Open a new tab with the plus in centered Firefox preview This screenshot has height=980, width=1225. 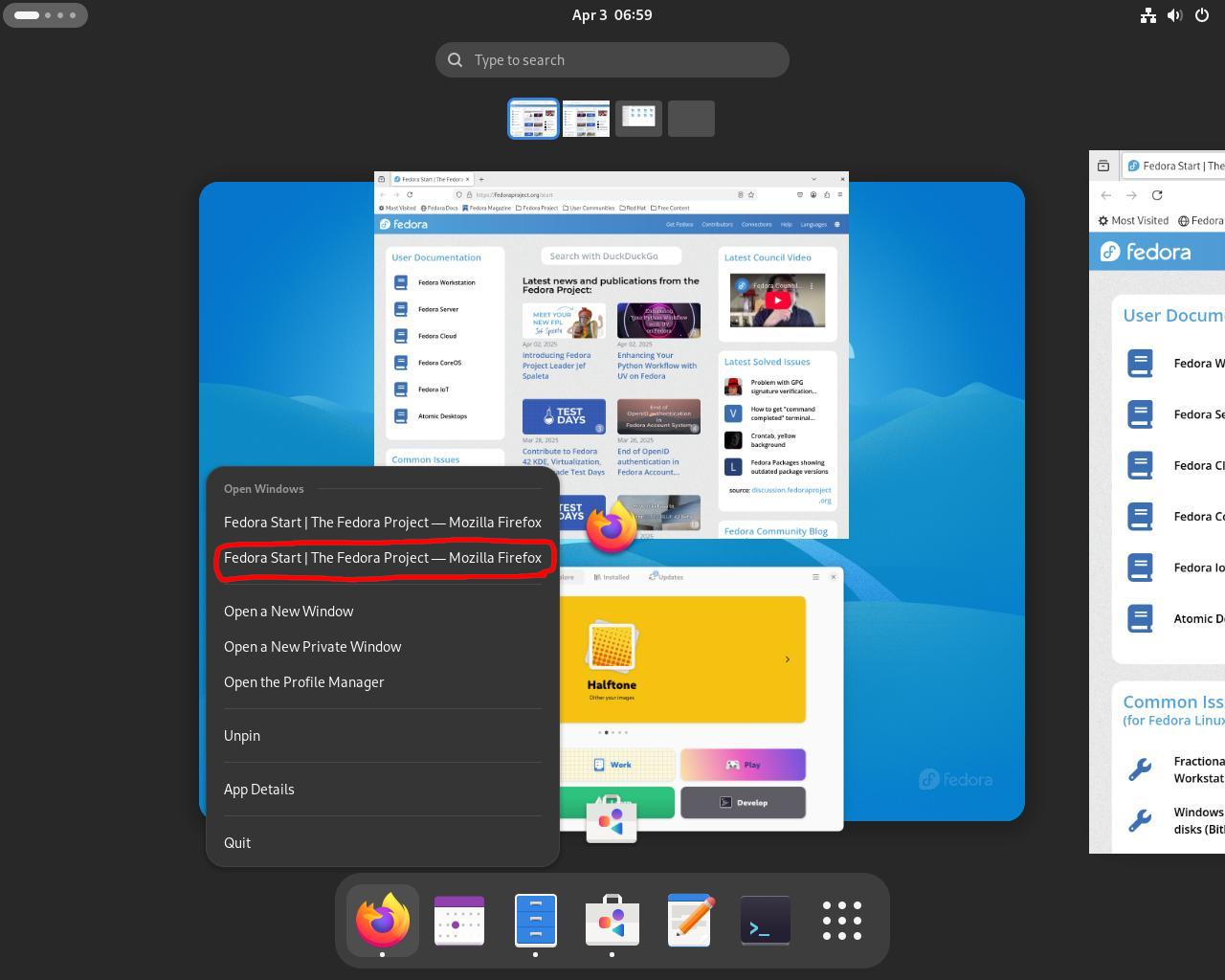click(481, 179)
